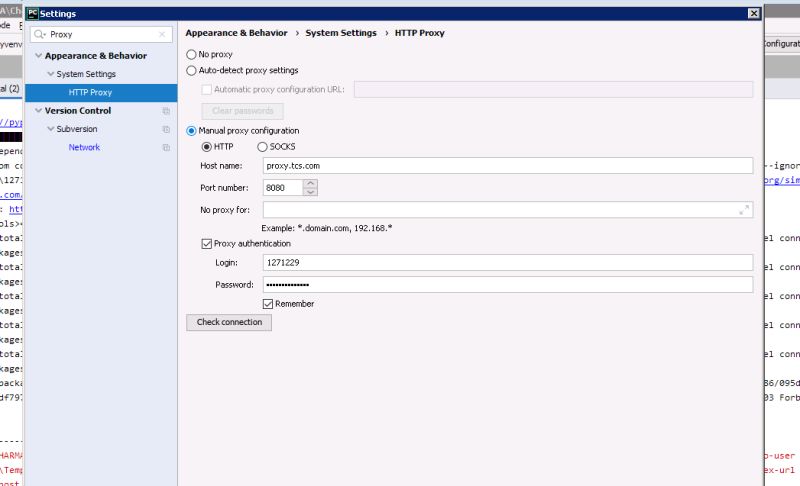Increase port number with up arrow

[310, 183]
